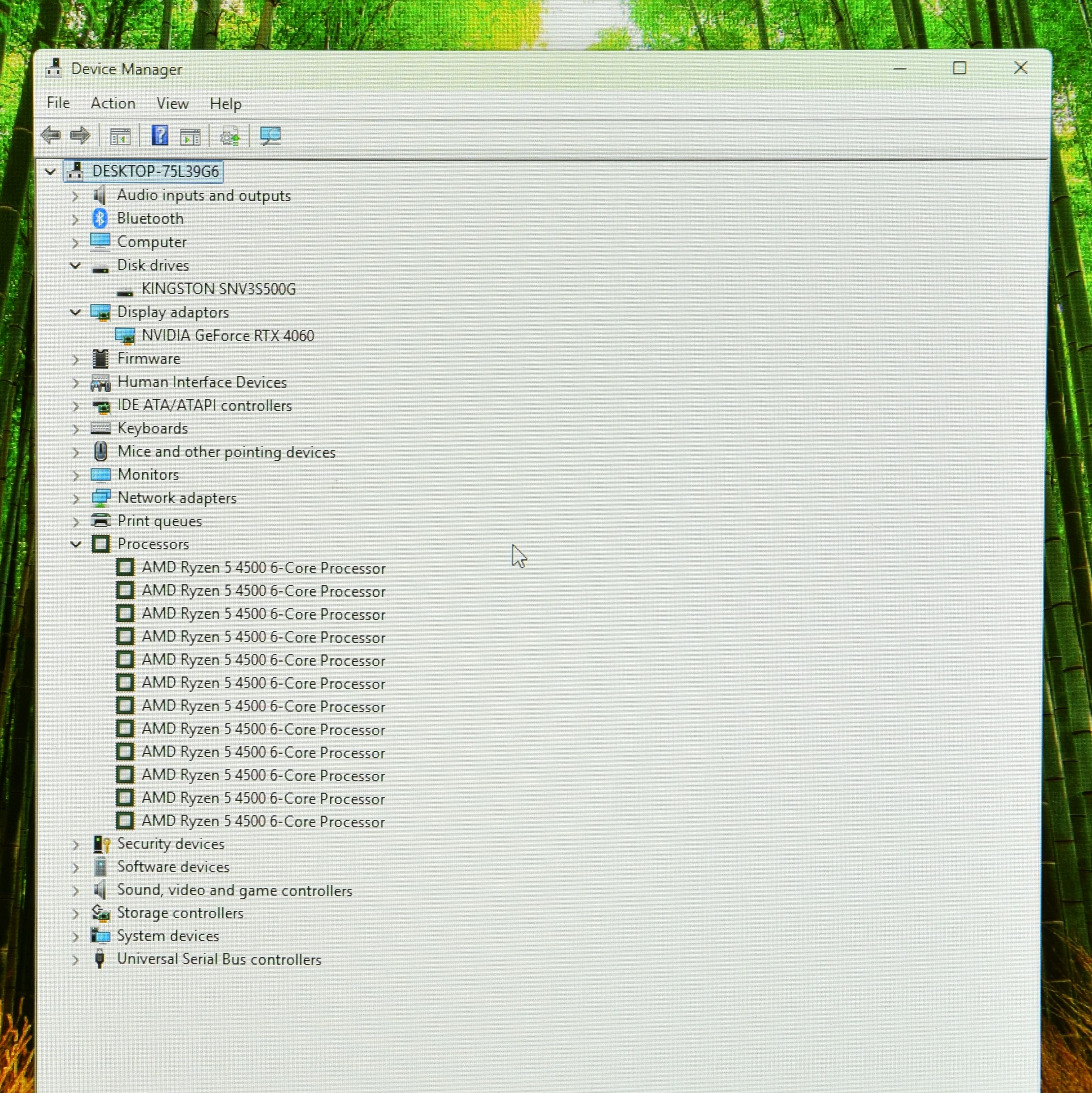The image size is (1092, 1093).
Task: Select the NVIDIA GeForce RTX 4060 adaptor
Action: (228, 335)
